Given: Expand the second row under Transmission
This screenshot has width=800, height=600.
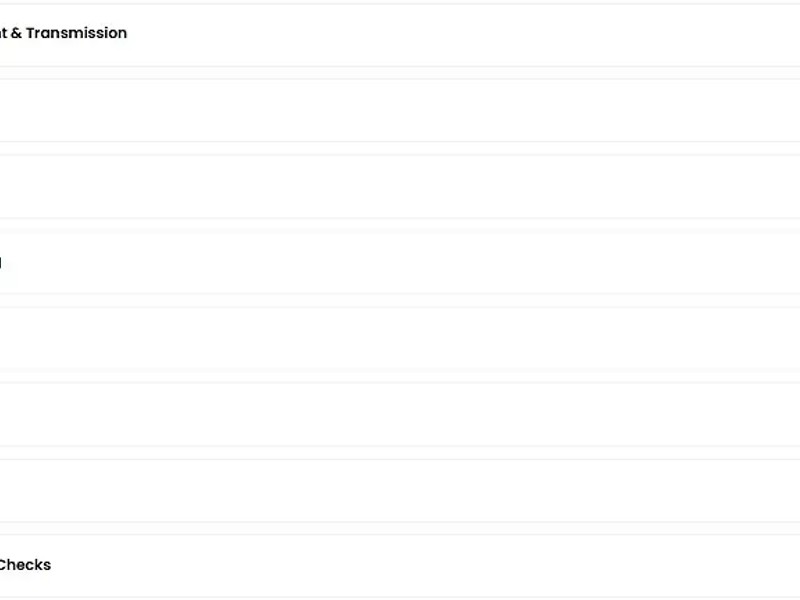Looking at the screenshot, I should [x=400, y=186].
